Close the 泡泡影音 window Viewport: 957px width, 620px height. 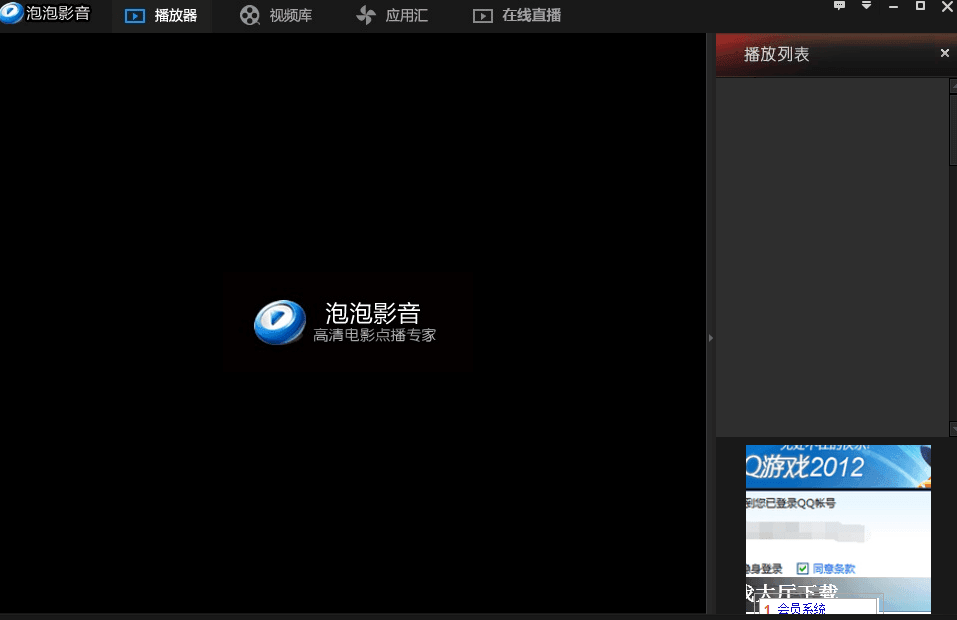(x=946, y=7)
